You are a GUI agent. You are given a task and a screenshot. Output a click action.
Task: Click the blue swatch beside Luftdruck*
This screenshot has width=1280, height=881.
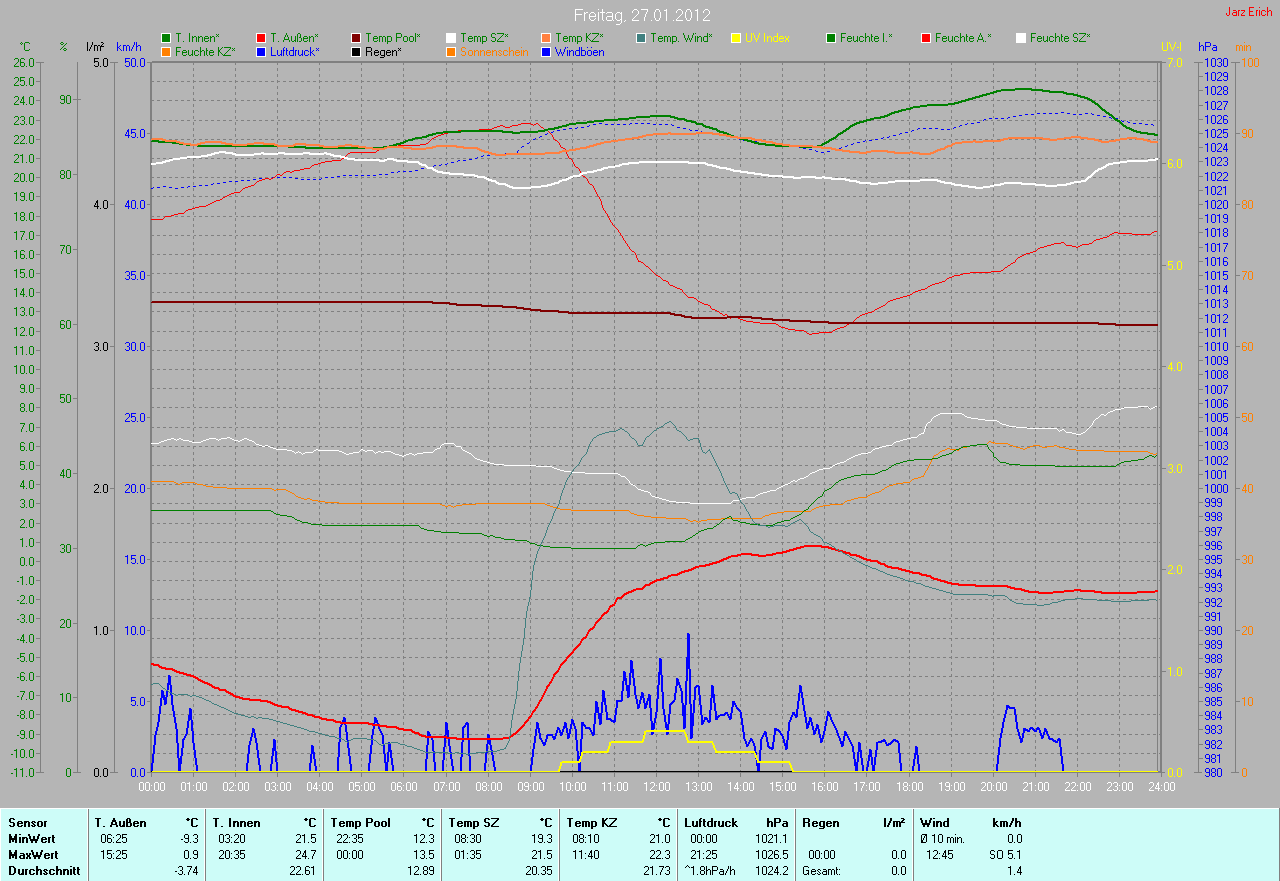point(262,51)
